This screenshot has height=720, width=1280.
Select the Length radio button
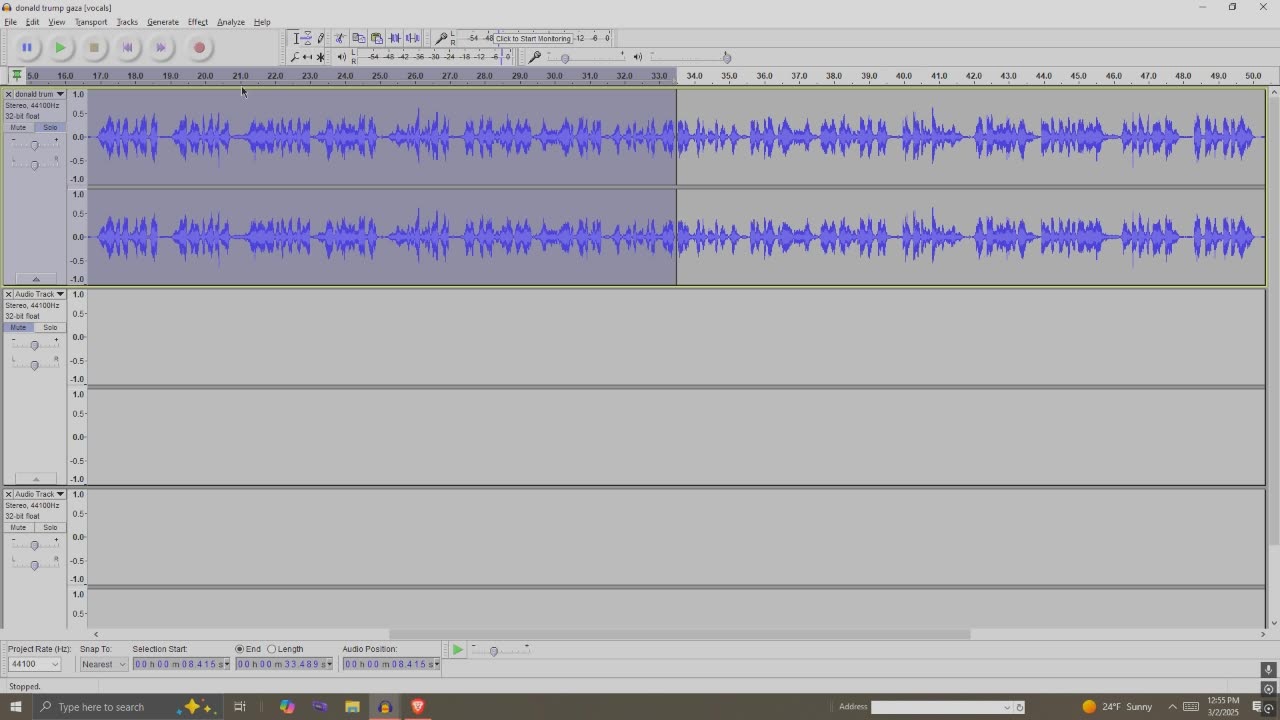(x=271, y=649)
